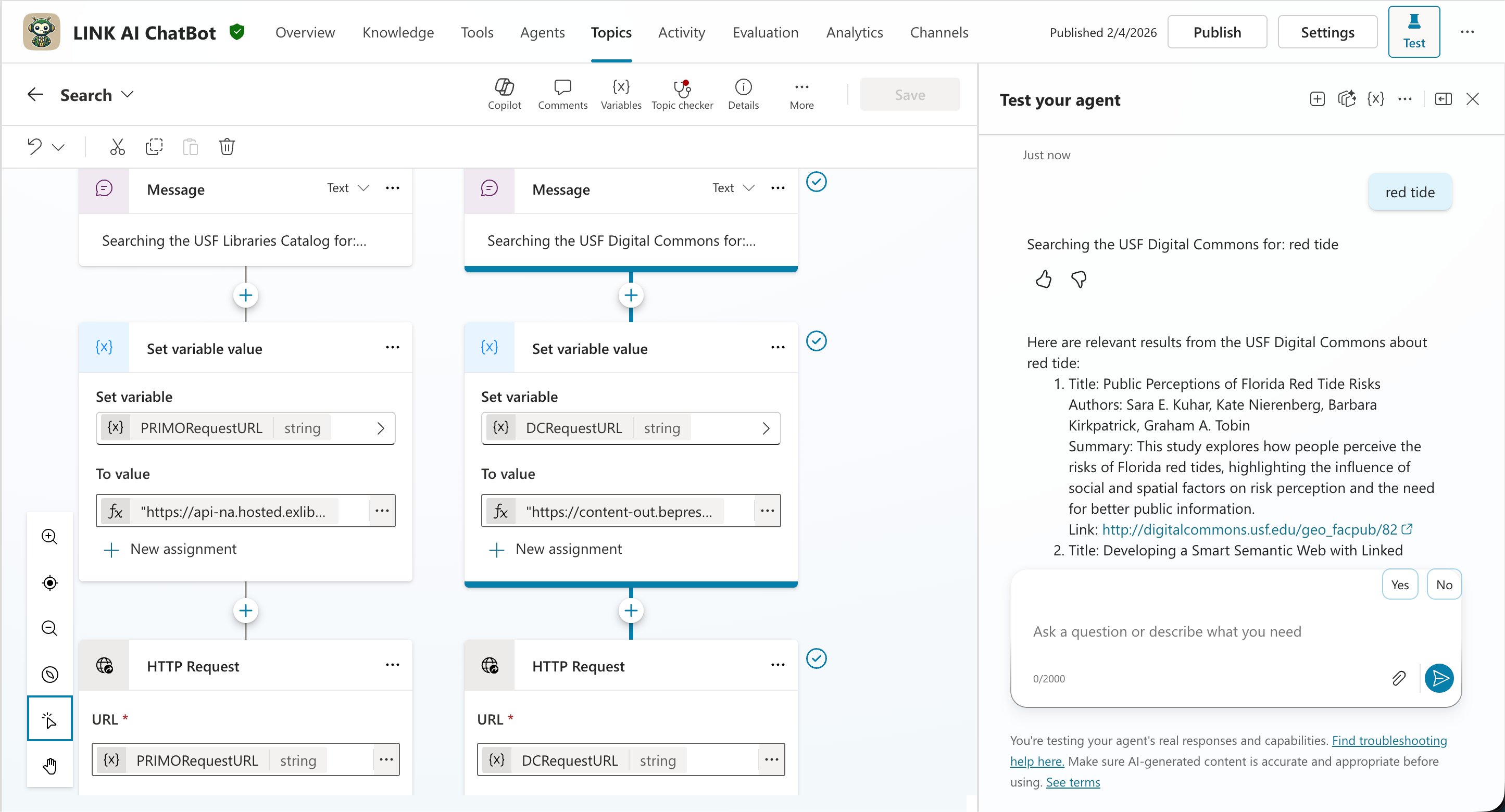Switch to the Tools tab
The image size is (1505, 812).
(476, 32)
